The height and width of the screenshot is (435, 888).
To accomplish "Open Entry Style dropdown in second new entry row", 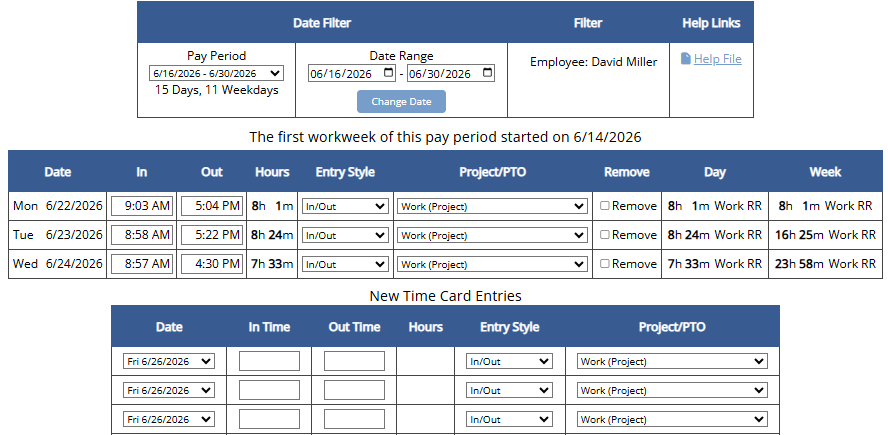I will point(509,390).
